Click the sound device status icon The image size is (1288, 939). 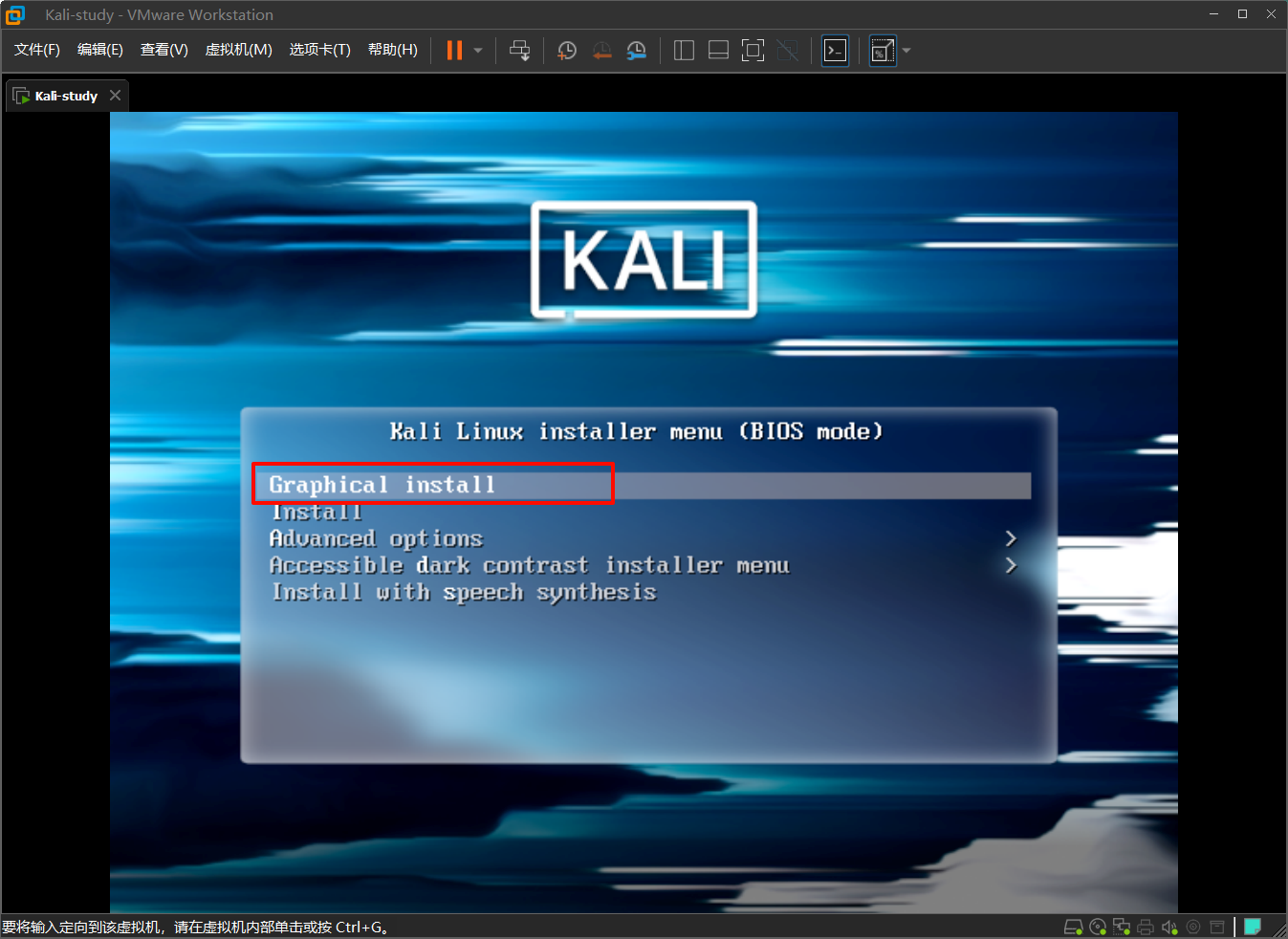point(1169,926)
